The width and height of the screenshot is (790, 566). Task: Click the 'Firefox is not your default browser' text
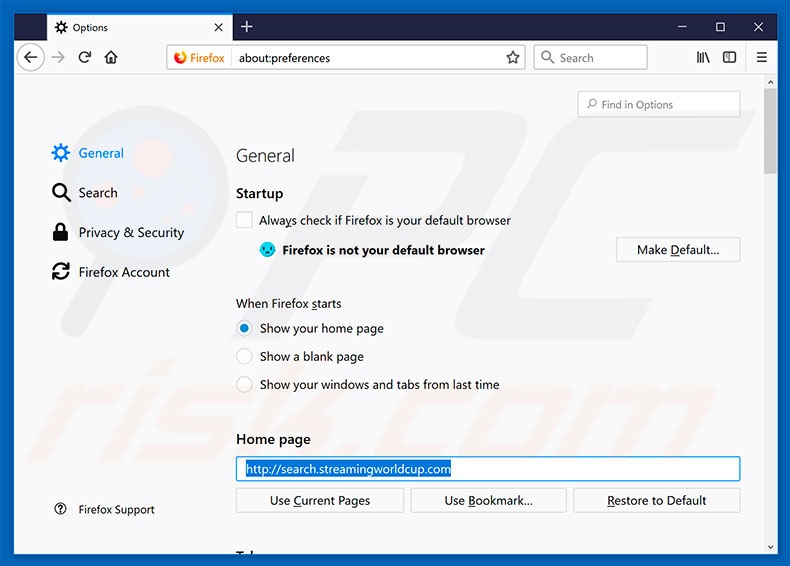pyautogui.click(x=383, y=250)
